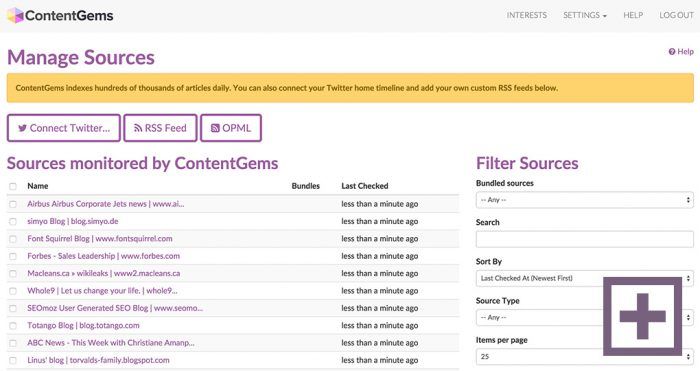Click LOG OUT in top navigation

(676, 15)
